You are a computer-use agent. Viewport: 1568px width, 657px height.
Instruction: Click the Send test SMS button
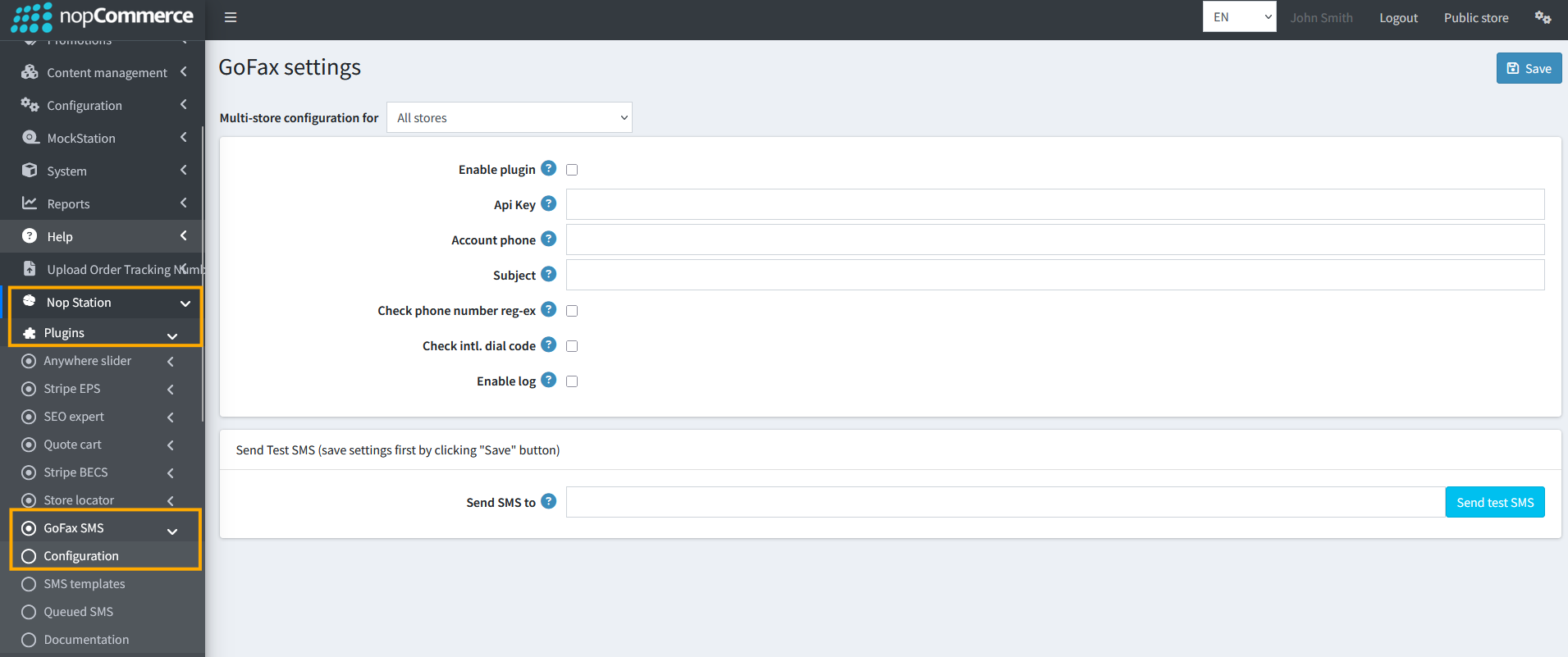point(1495,502)
